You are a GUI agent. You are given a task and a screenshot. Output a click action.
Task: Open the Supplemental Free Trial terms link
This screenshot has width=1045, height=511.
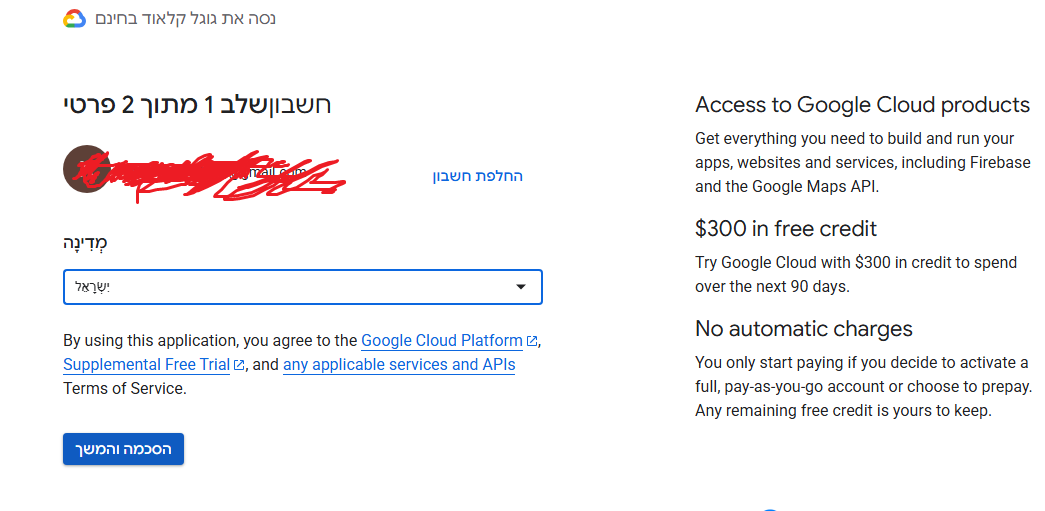tap(147, 365)
